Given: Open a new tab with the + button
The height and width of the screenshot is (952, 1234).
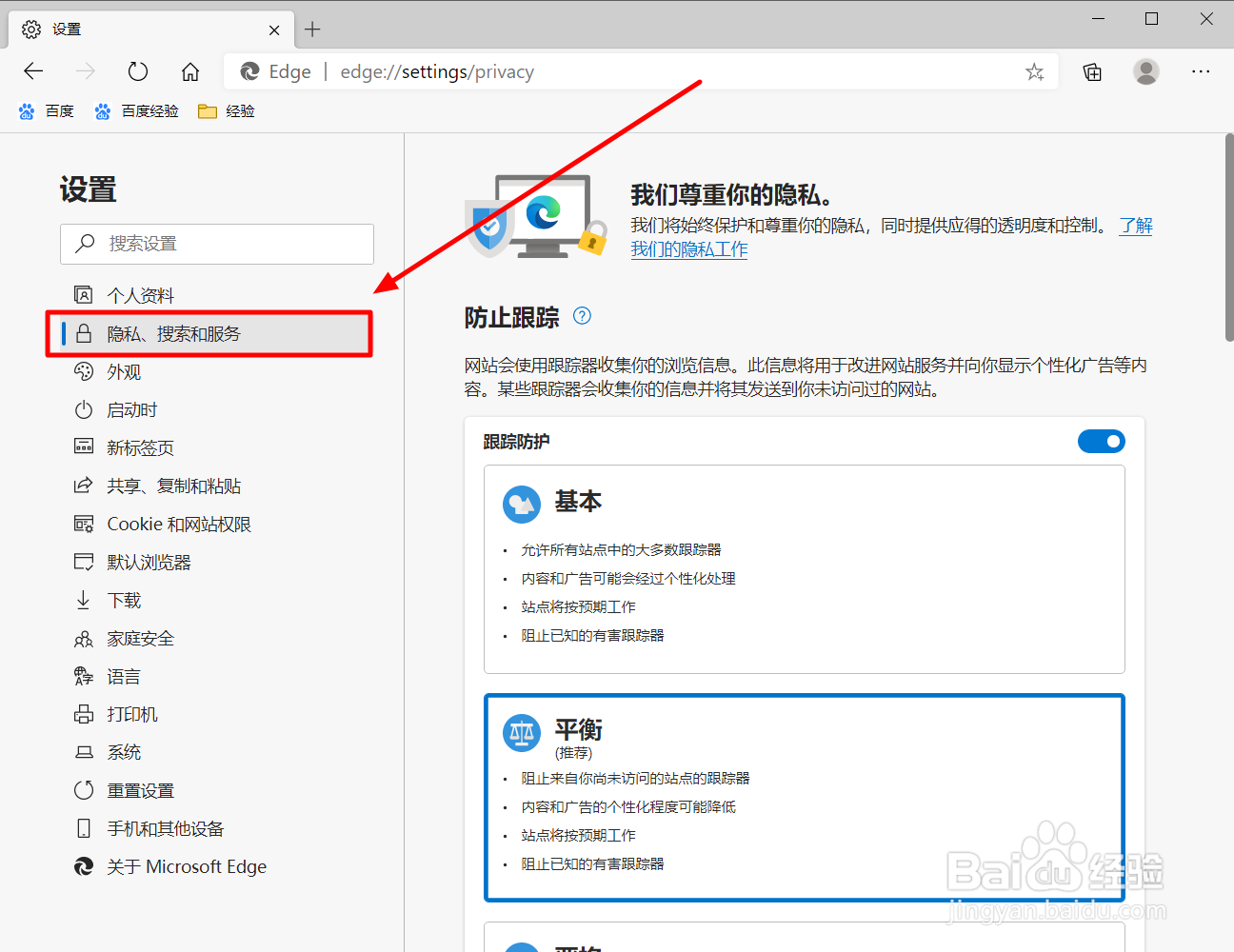Looking at the screenshot, I should 312,30.
